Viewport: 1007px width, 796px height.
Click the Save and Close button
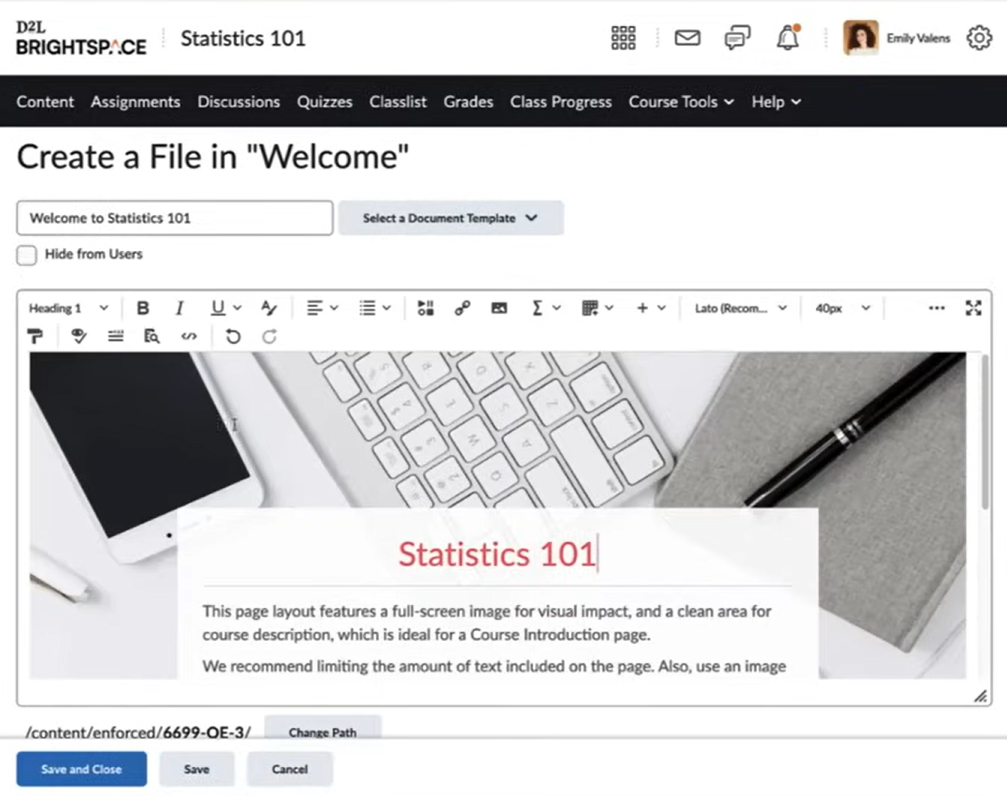click(81, 769)
